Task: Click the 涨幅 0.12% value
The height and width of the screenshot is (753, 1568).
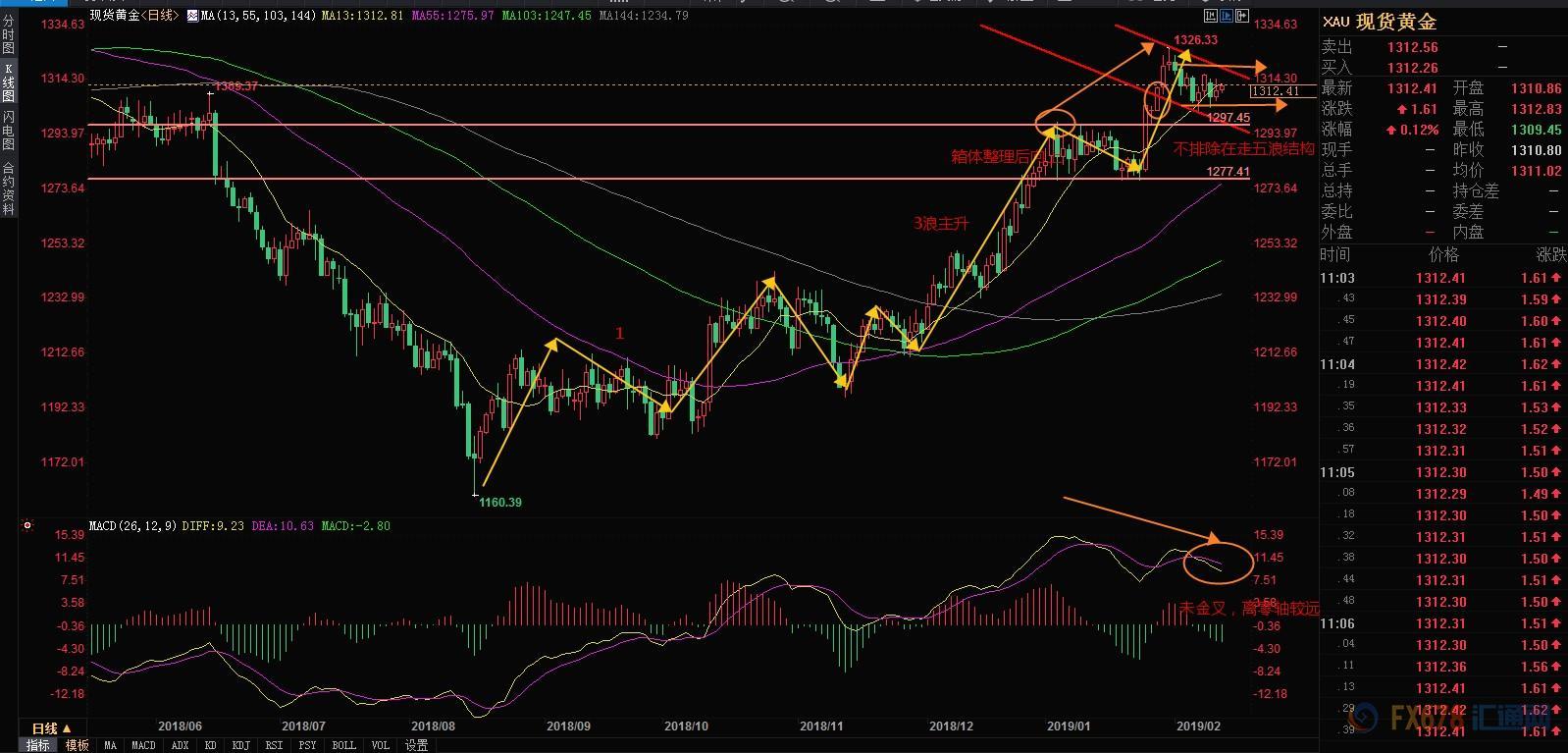Action: 1412,130
